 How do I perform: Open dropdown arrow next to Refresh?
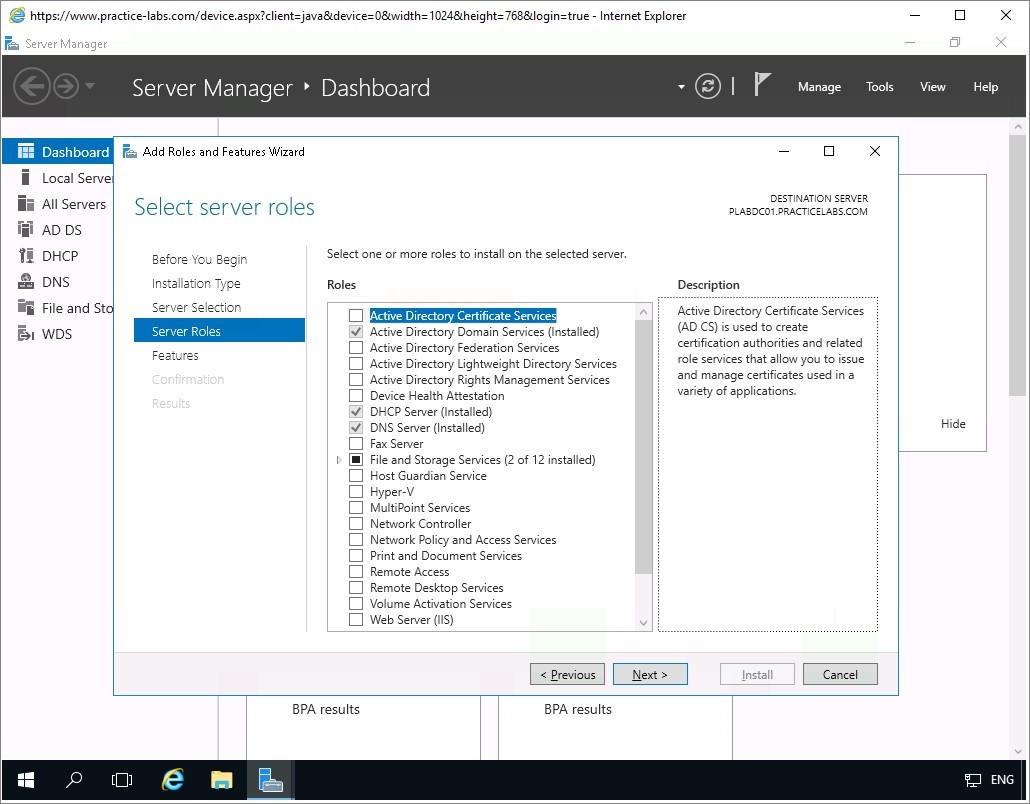pyautogui.click(x=681, y=87)
